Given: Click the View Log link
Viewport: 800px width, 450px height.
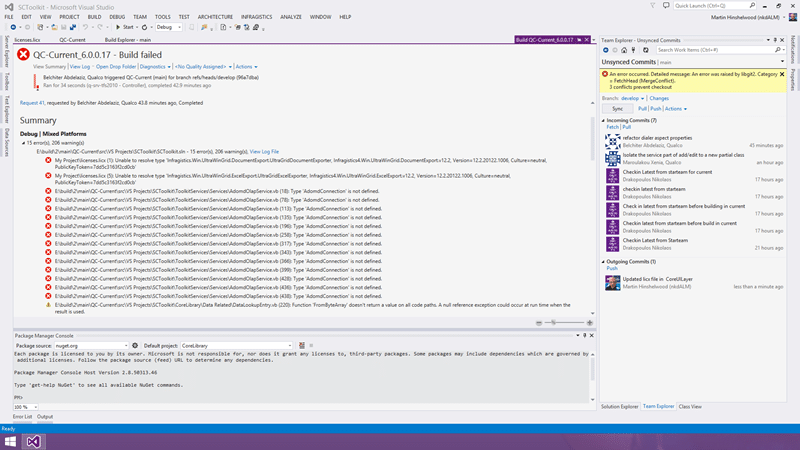Looking at the screenshot, I should (x=80, y=67).
